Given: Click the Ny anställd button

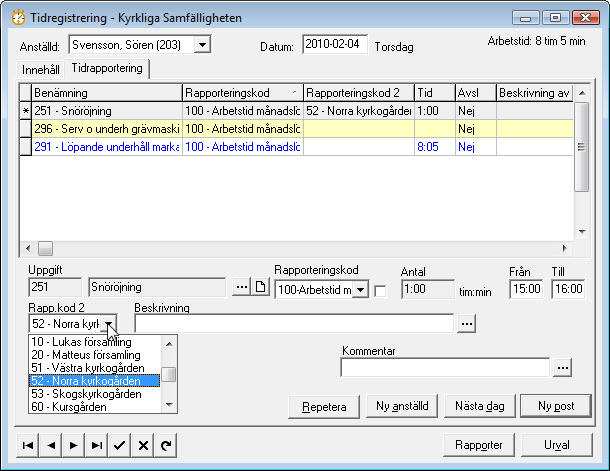Looking at the screenshot, I should pos(402,406).
